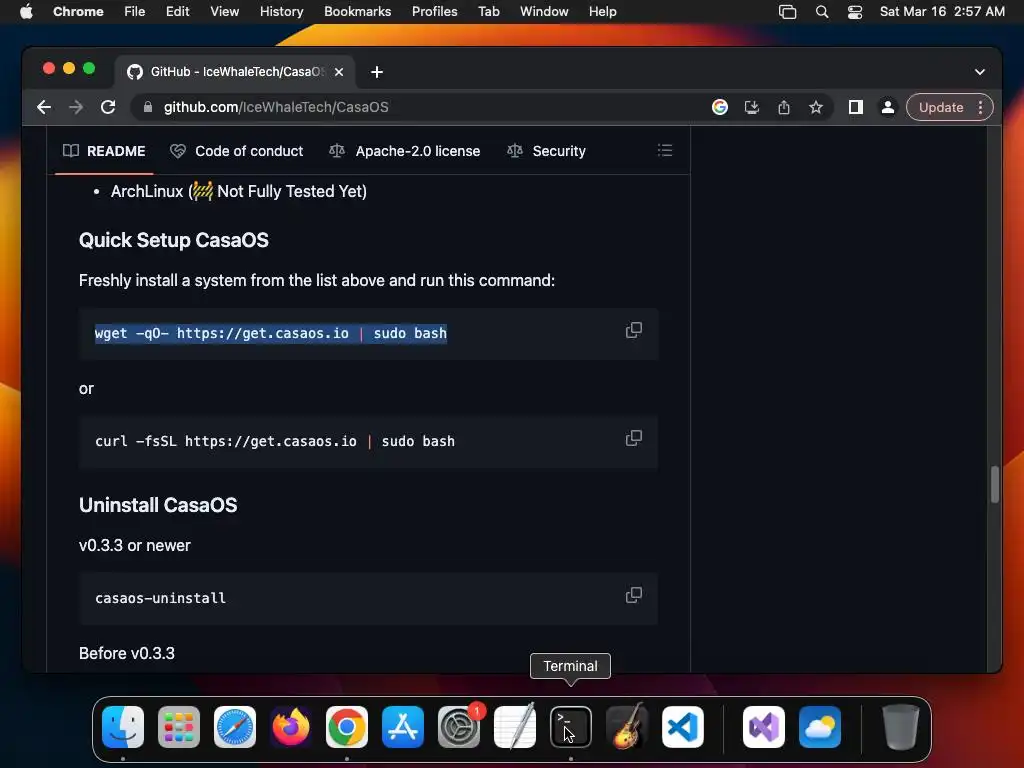Click the casaos-uninstall code text
Viewport: 1024px width, 768px height.
tap(161, 598)
